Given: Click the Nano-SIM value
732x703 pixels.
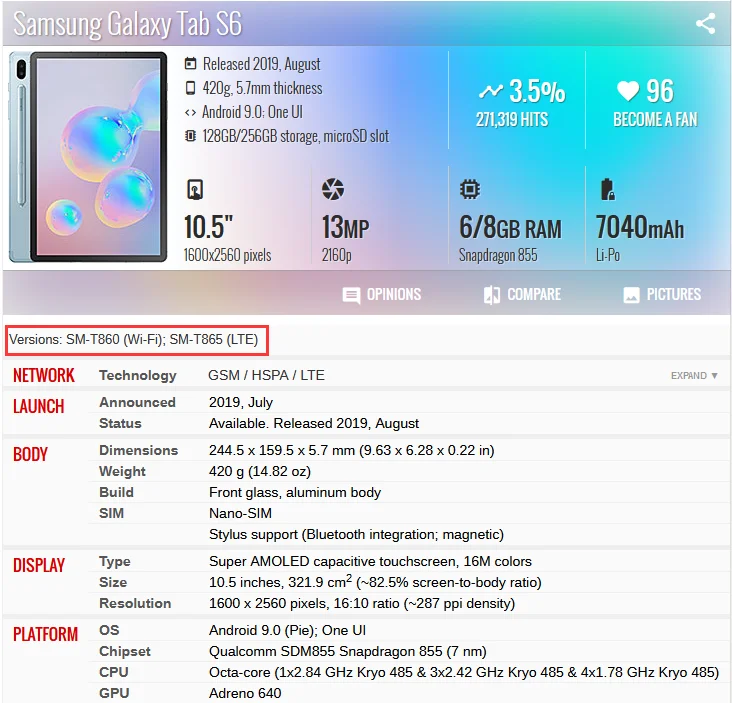Looking at the screenshot, I should (240, 513).
